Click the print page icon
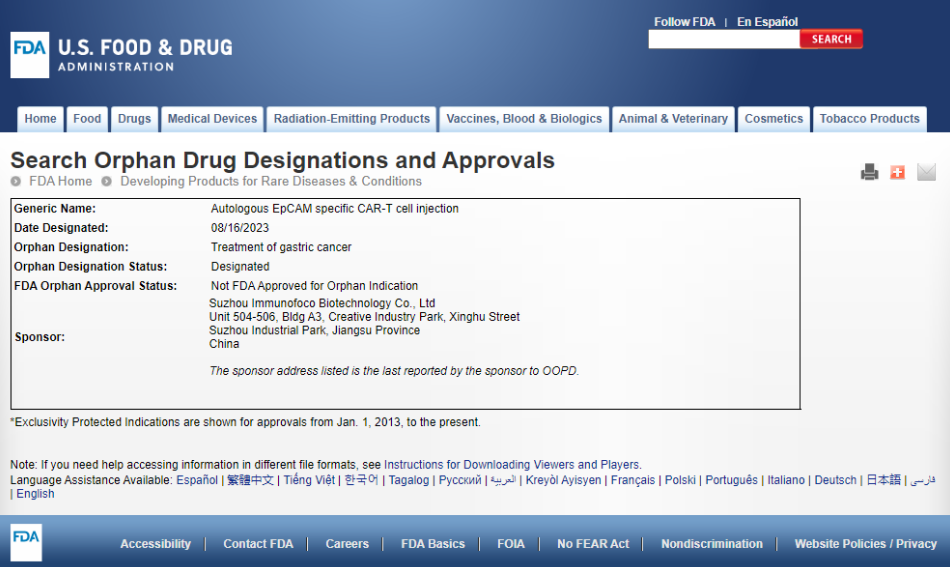The height and width of the screenshot is (567, 950). pyautogui.click(x=869, y=172)
